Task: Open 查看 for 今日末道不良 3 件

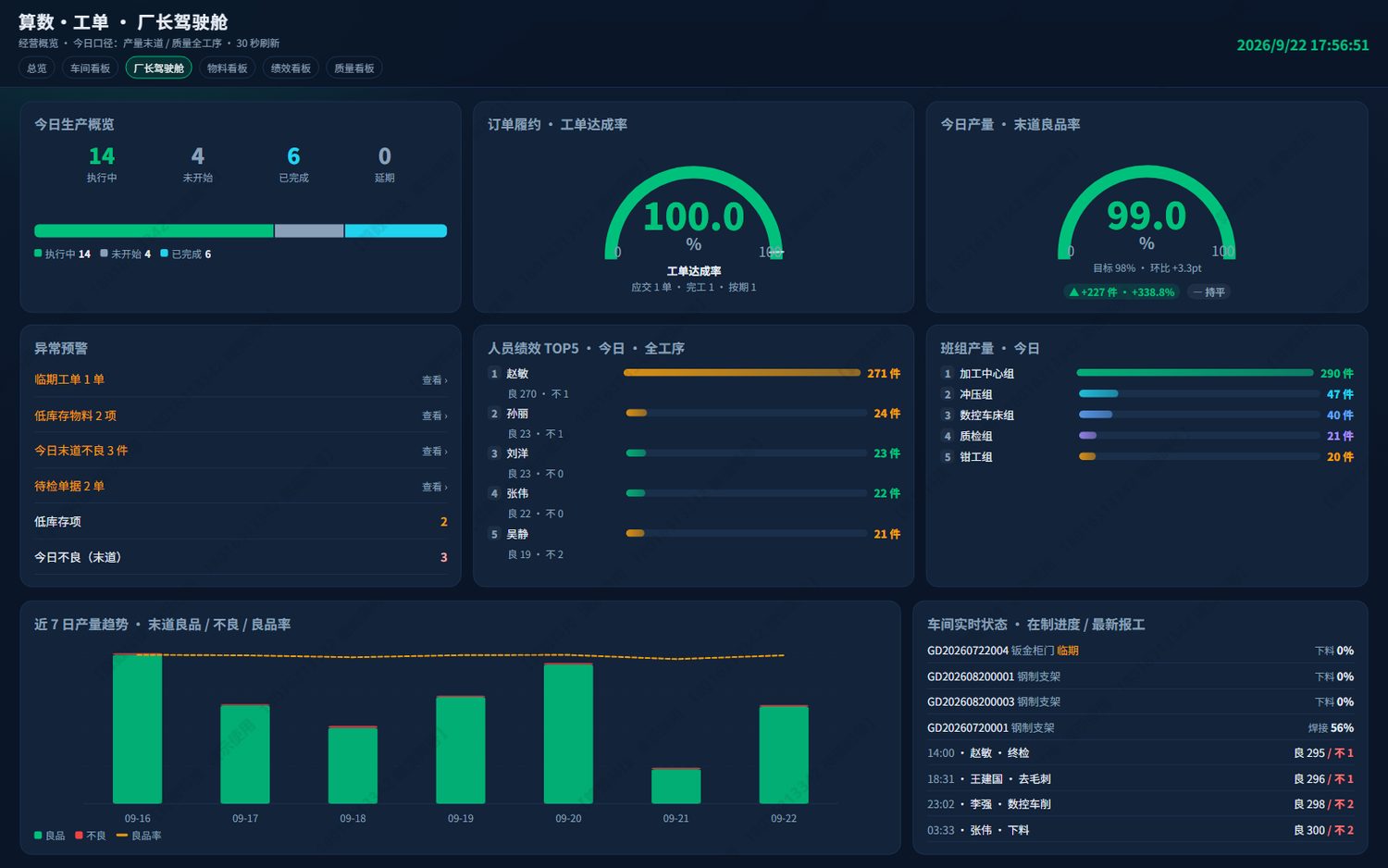Action: (x=434, y=452)
